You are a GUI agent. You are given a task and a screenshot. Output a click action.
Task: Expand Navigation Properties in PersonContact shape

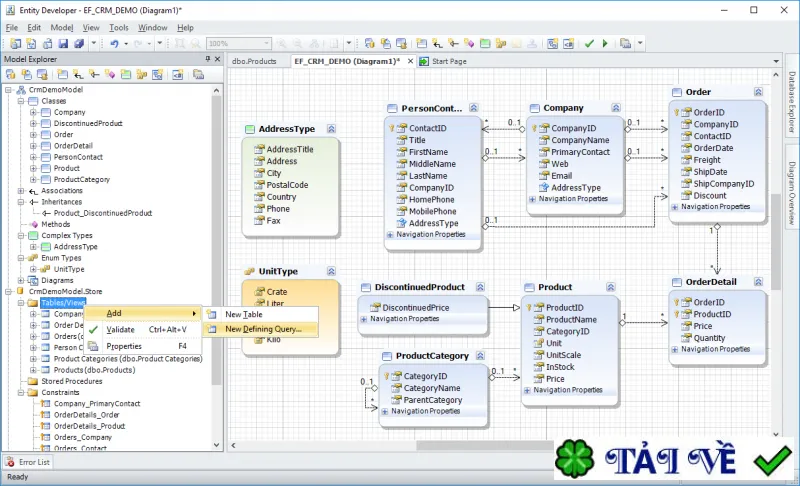click(390, 235)
